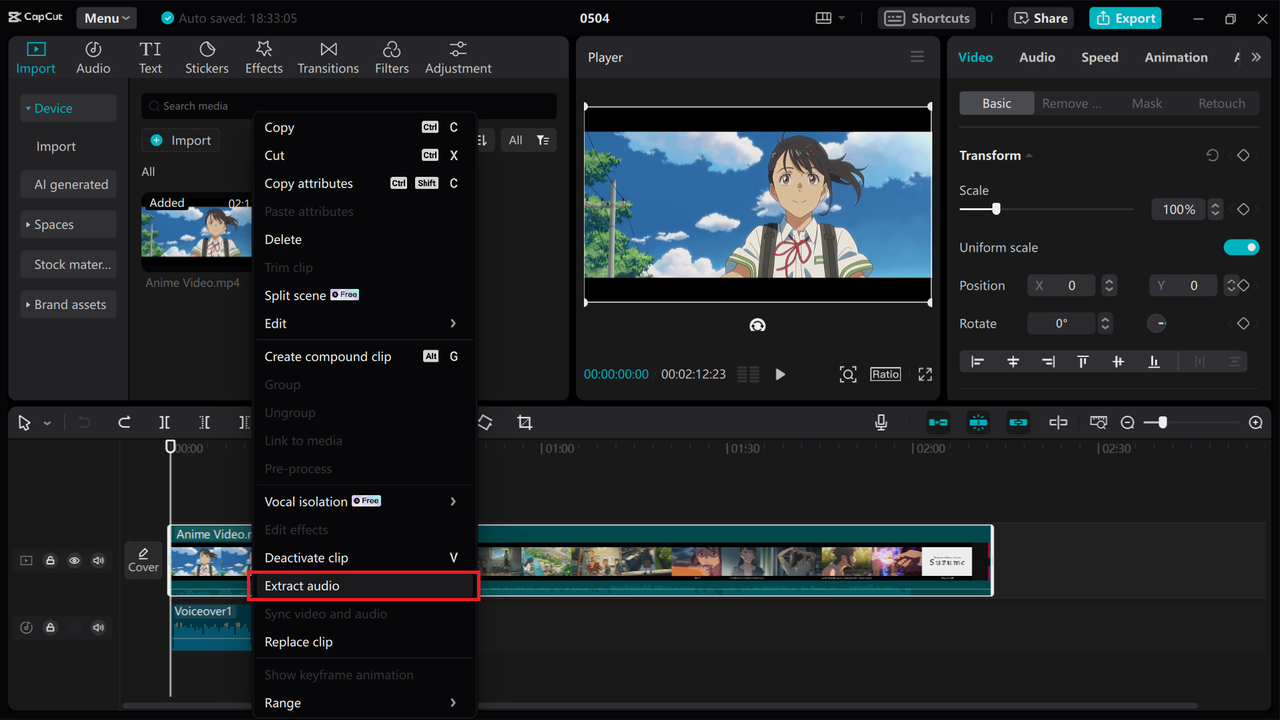Select the voiceover microphone recording icon

(x=881, y=422)
